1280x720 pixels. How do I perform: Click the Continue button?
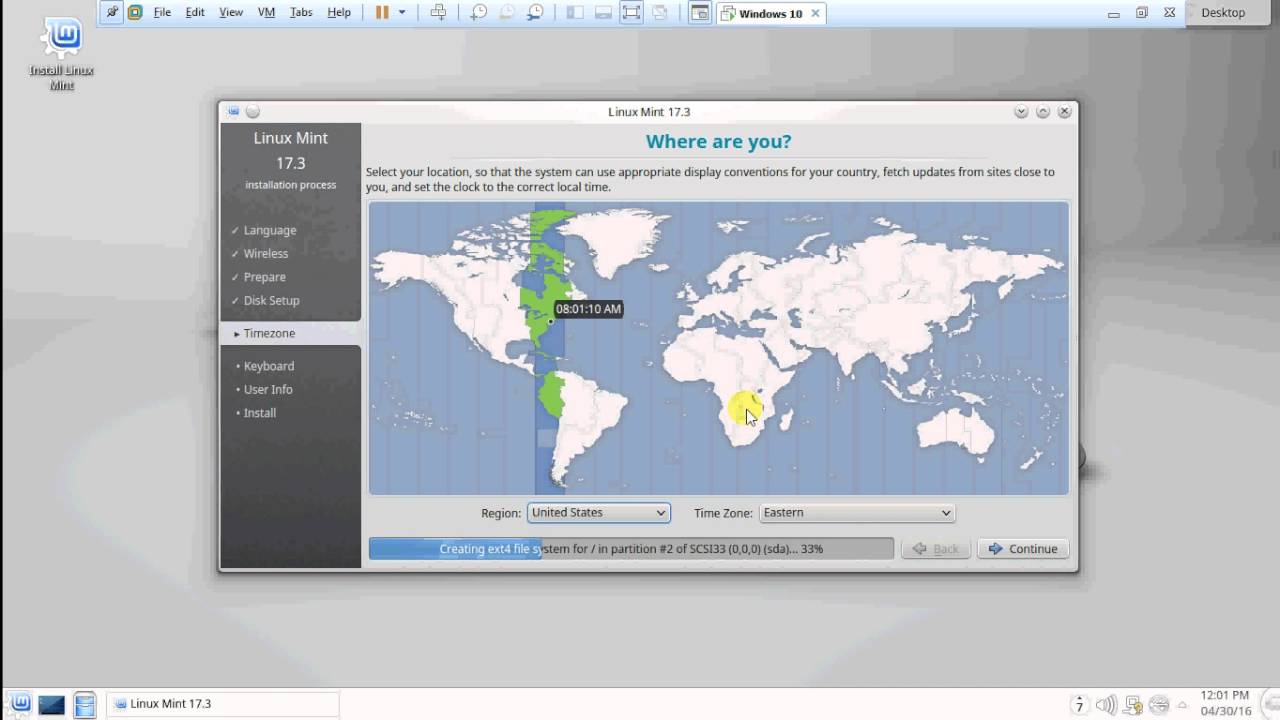pyautogui.click(x=1023, y=548)
